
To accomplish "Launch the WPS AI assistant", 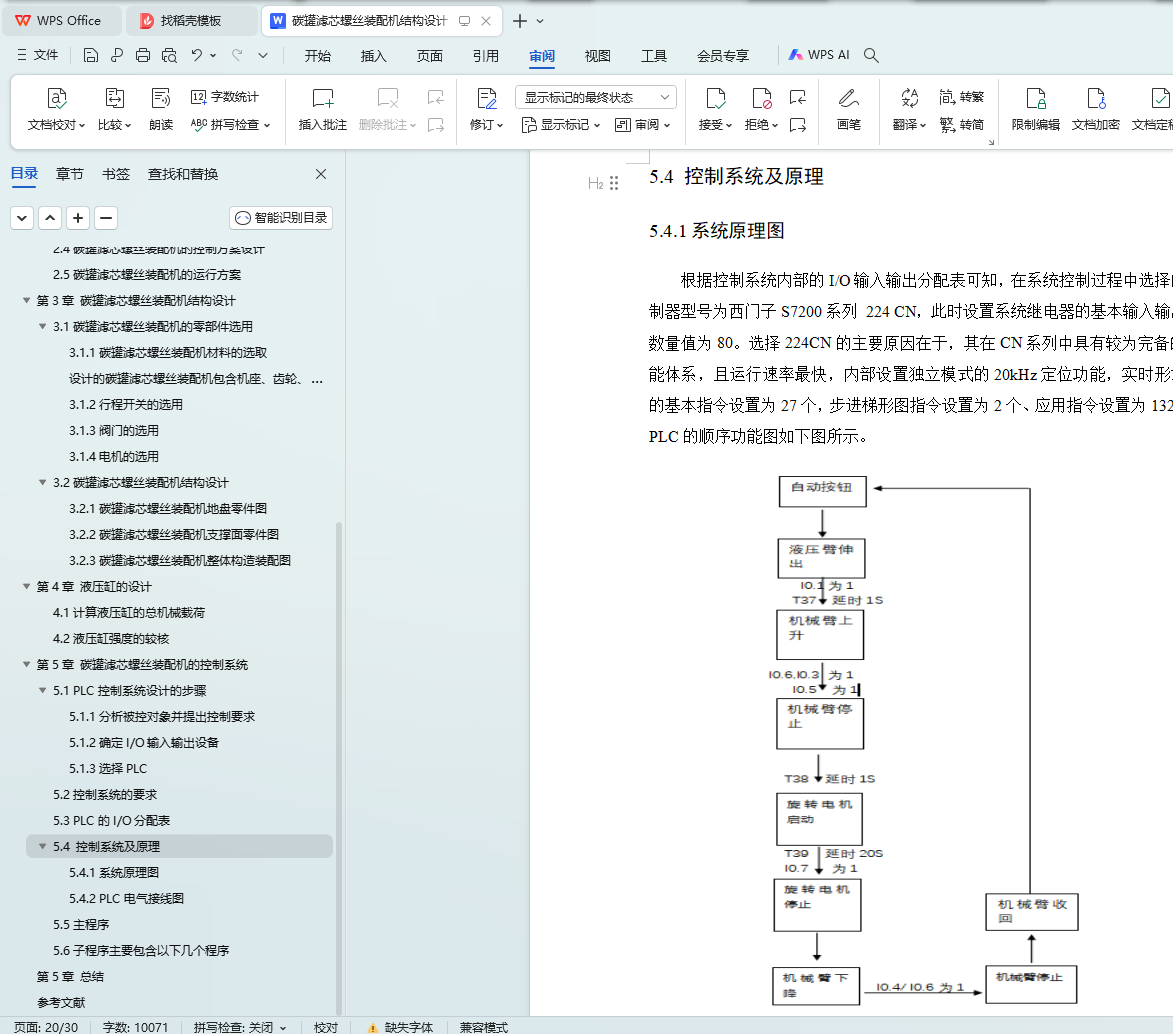I will pyautogui.click(x=819, y=55).
